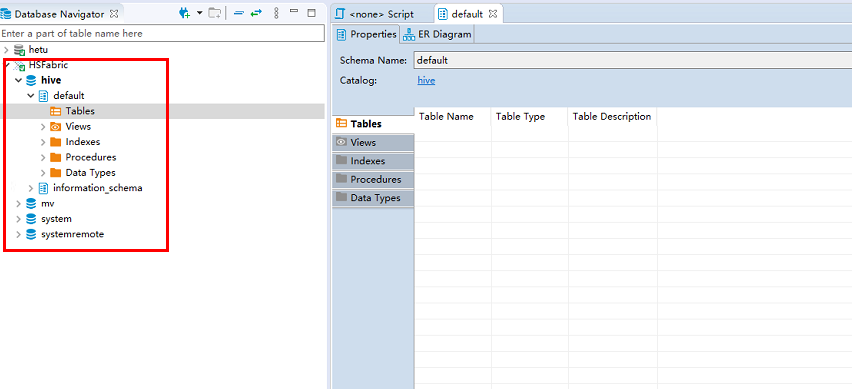Click the default schema icon in tree
This screenshot has height=389, width=852.
[44, 96]
